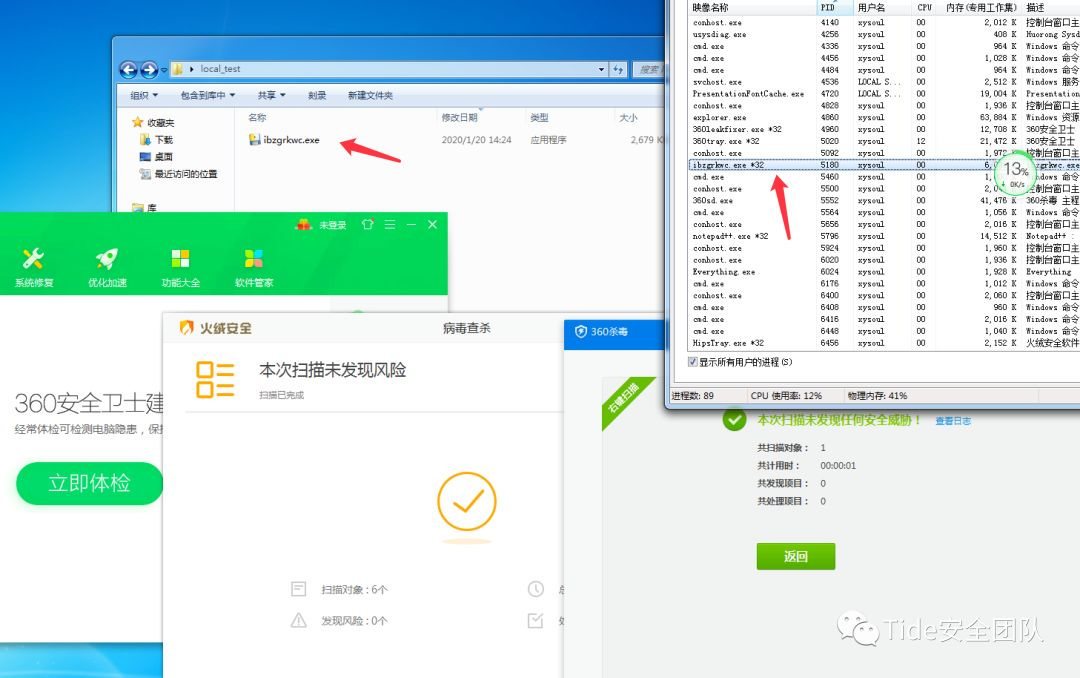This screenshot has height=678, width=1080.
Task: Select the PresentationFontCache.exe process row
Action: [x=884, y=94]
